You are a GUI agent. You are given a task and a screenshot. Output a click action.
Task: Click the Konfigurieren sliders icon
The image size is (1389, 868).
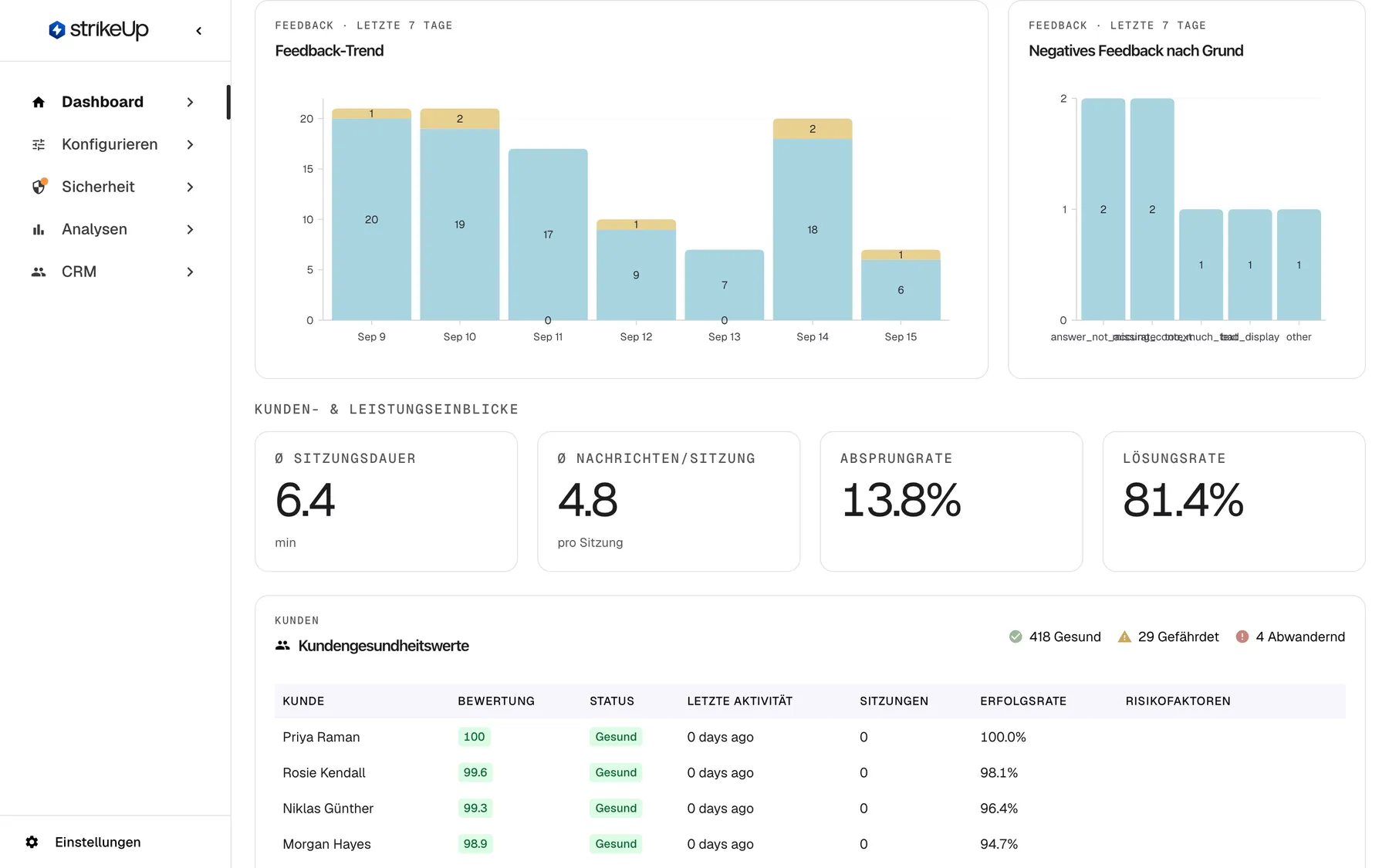(x=39, y=144)
